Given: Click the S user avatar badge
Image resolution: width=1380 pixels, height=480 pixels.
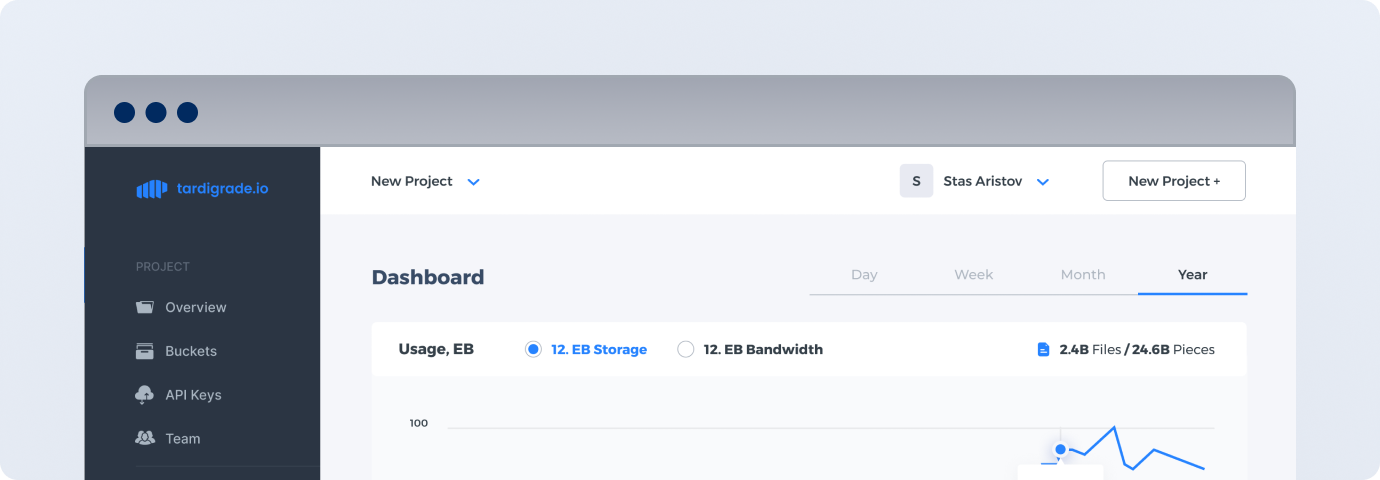Looking at the screenshot, I should (916, 181).
